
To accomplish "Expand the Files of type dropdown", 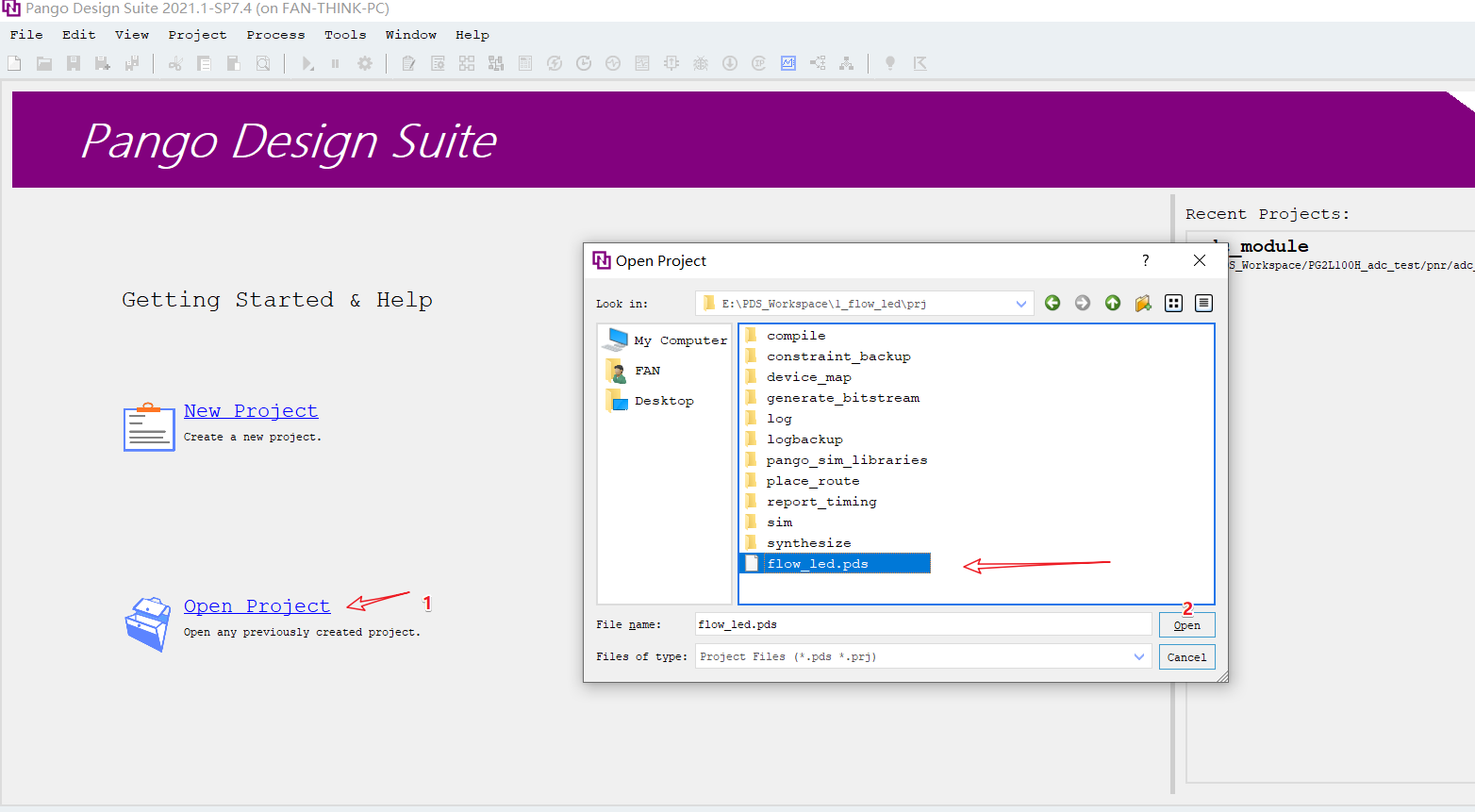I will click(x=1139, y=656).
